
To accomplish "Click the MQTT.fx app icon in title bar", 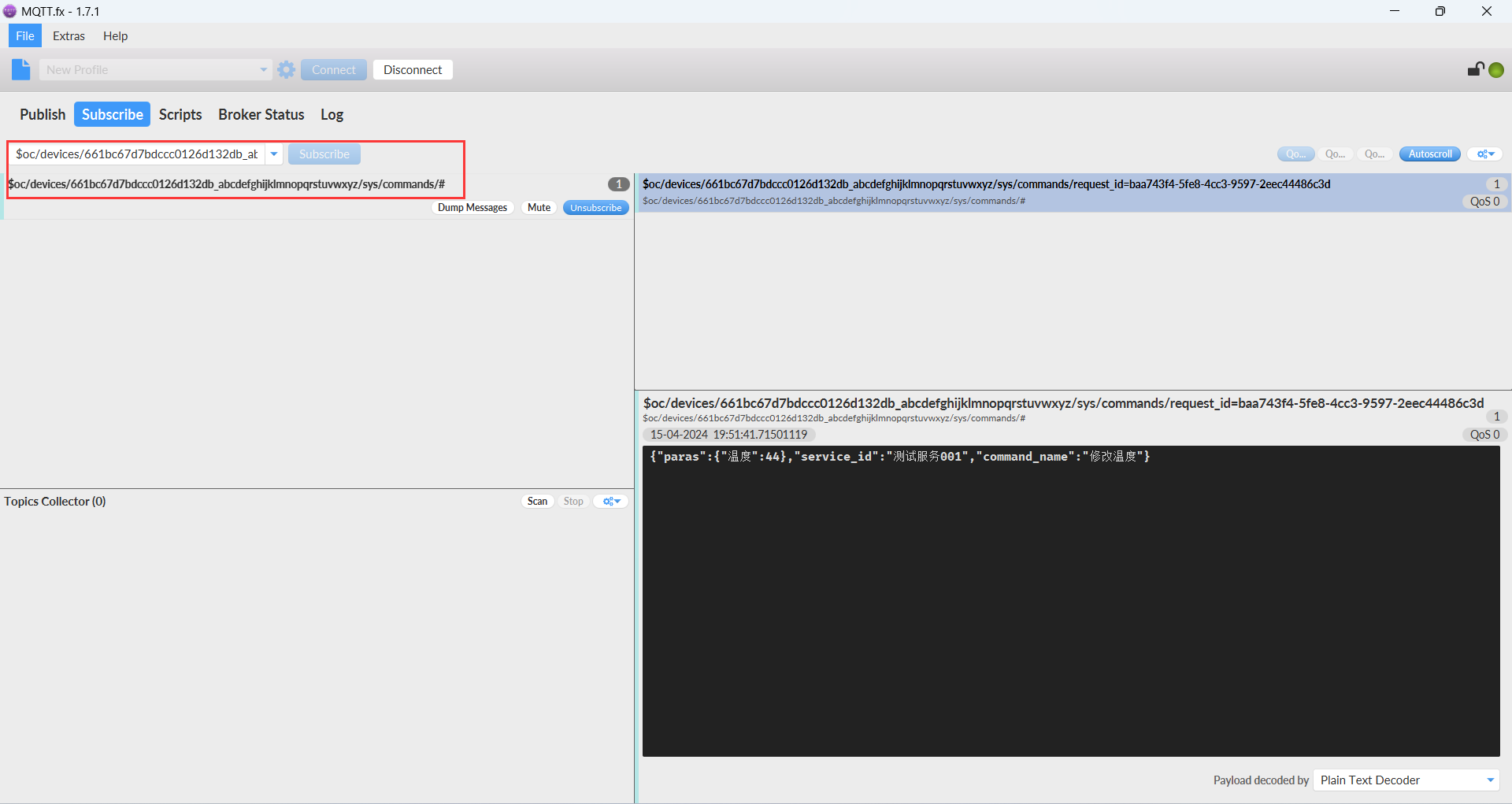I will coord(9,11).
